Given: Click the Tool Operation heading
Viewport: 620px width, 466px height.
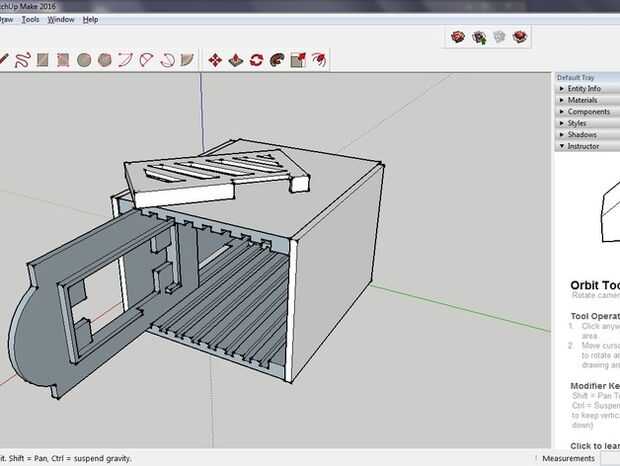Looking at the screenshot, I should (595, 316).
